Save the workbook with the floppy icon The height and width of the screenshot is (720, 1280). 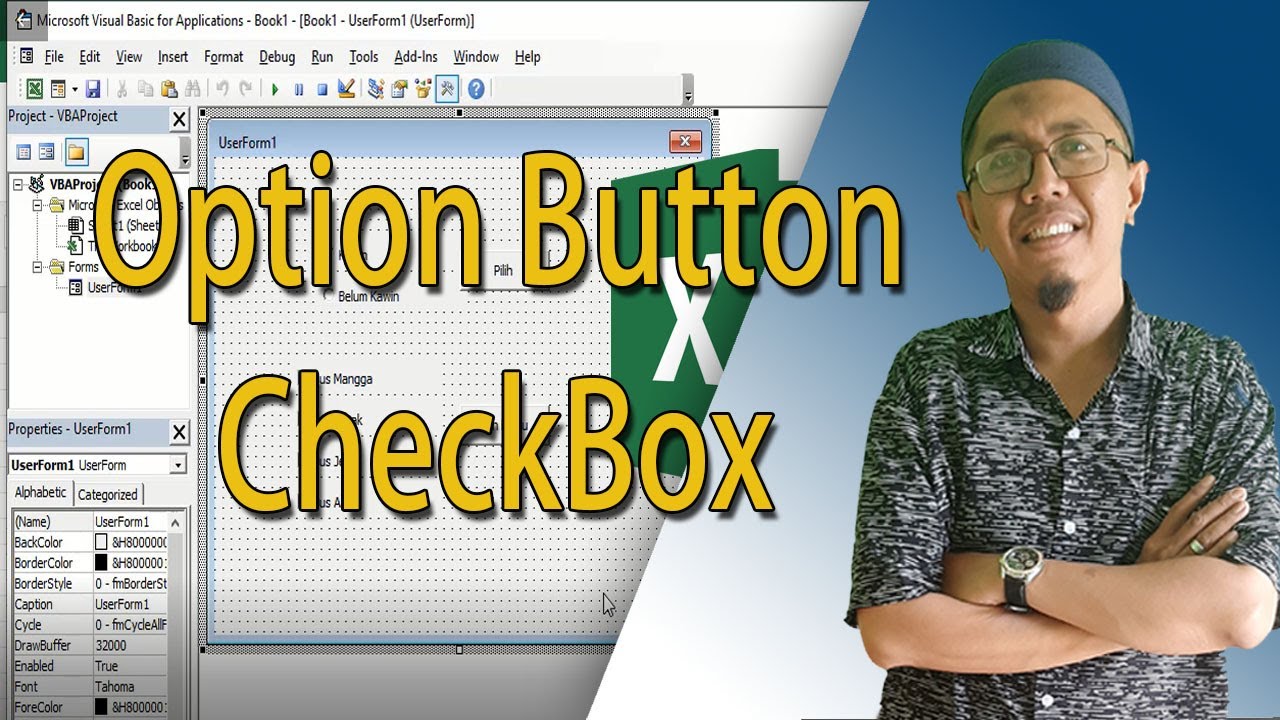coord(93,89)
